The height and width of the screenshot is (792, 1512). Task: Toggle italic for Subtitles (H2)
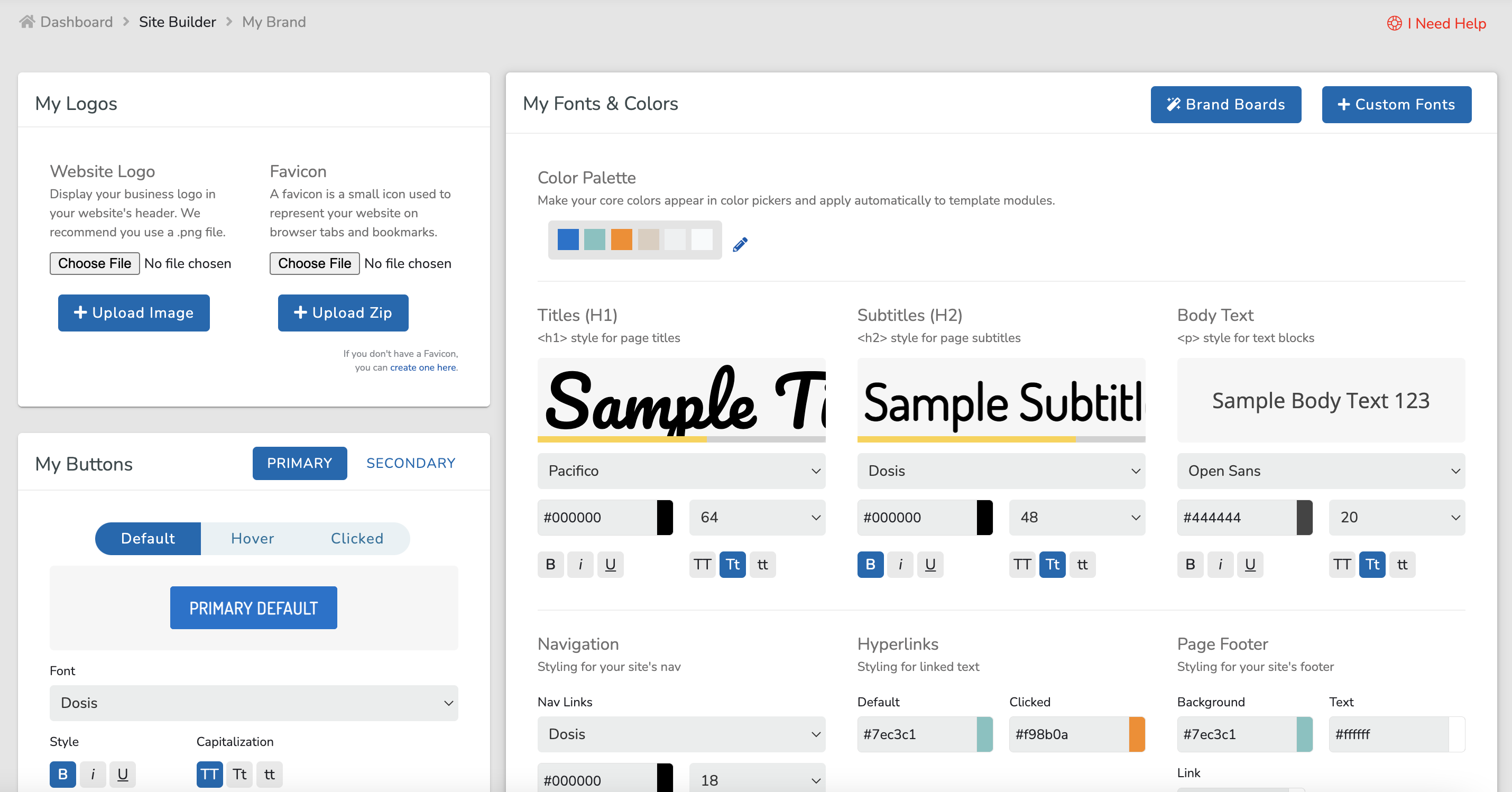pyautogui.click(x=900, y=564)
